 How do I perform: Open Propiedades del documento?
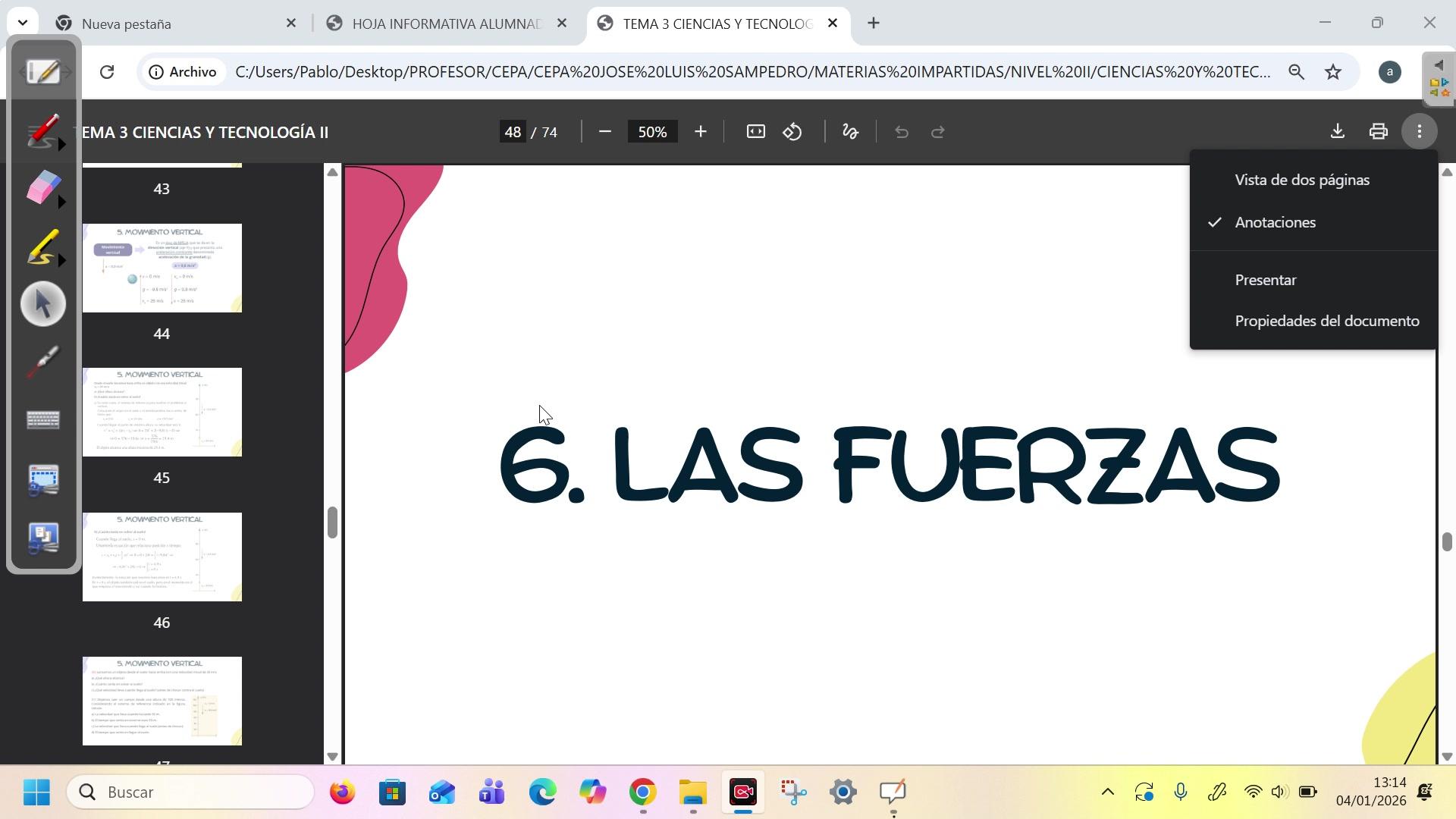tap(1326, 322)
